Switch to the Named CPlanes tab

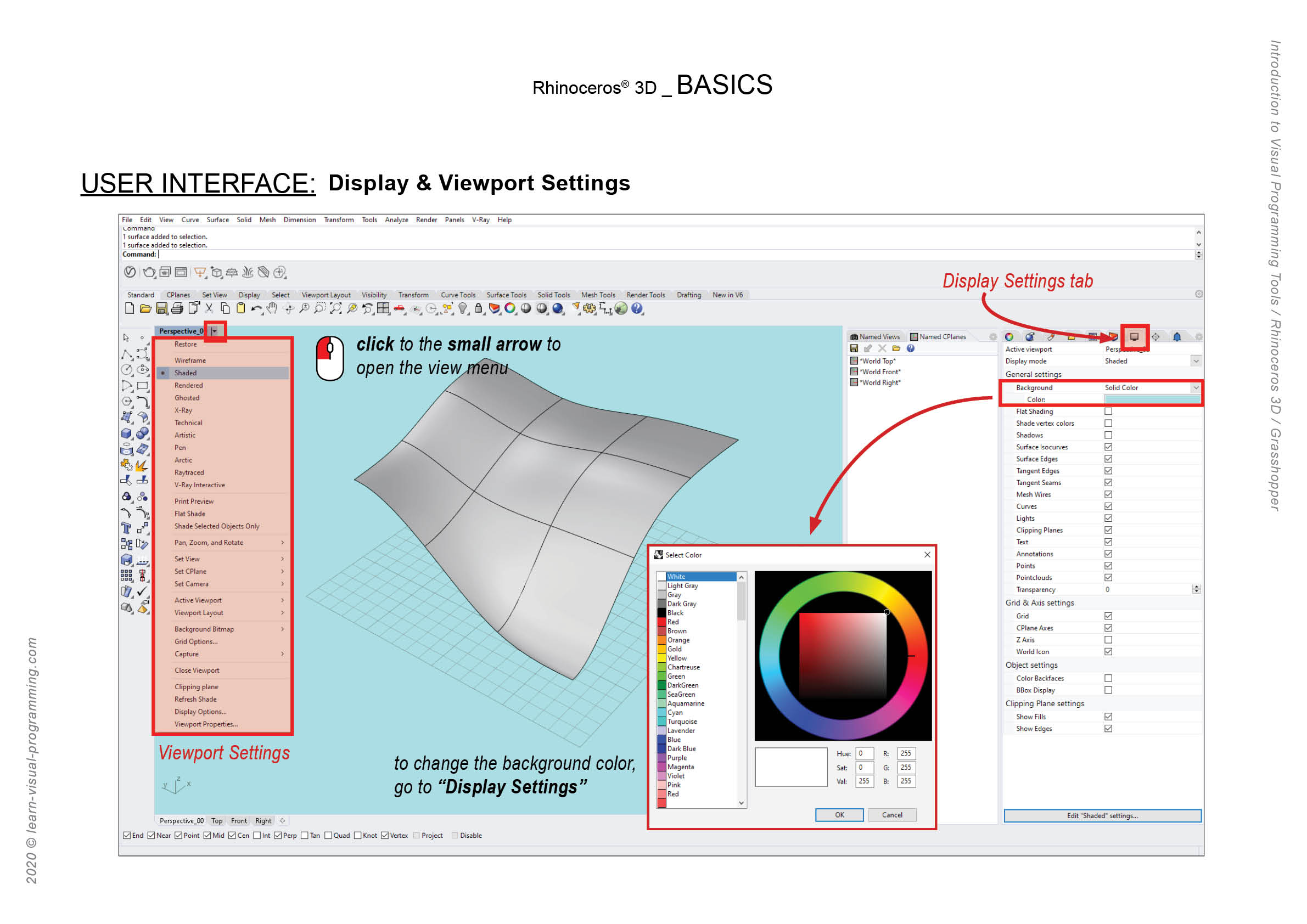click(939, 337)
